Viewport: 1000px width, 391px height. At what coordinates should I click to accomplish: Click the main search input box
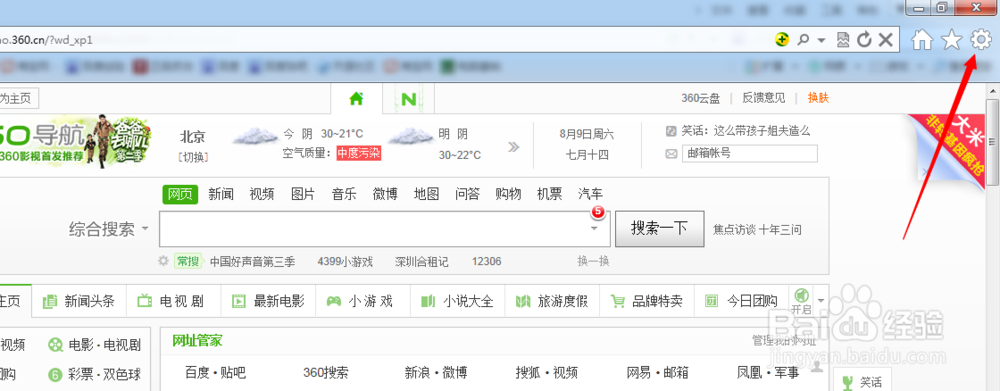[x=385, y=229]
